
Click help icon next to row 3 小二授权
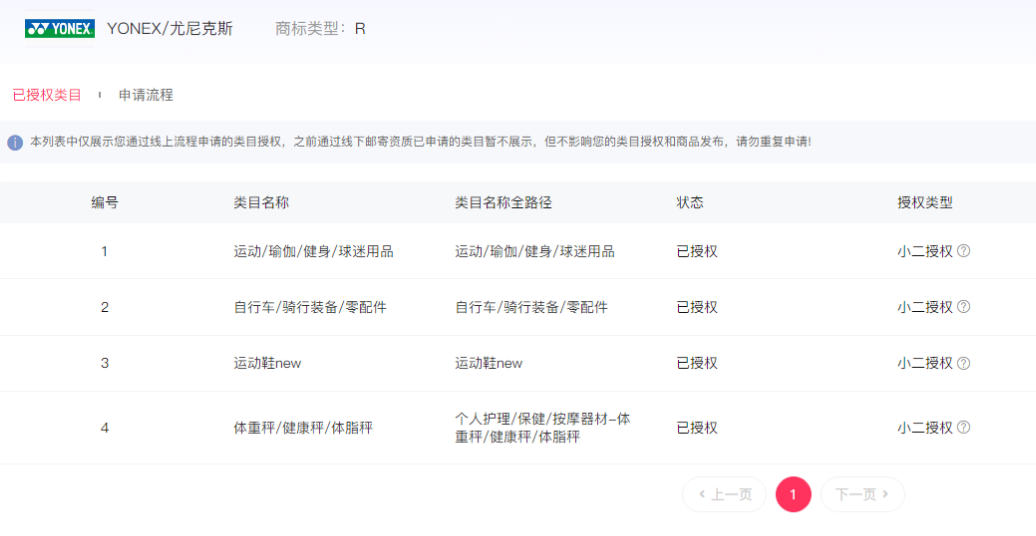[963, 363]
